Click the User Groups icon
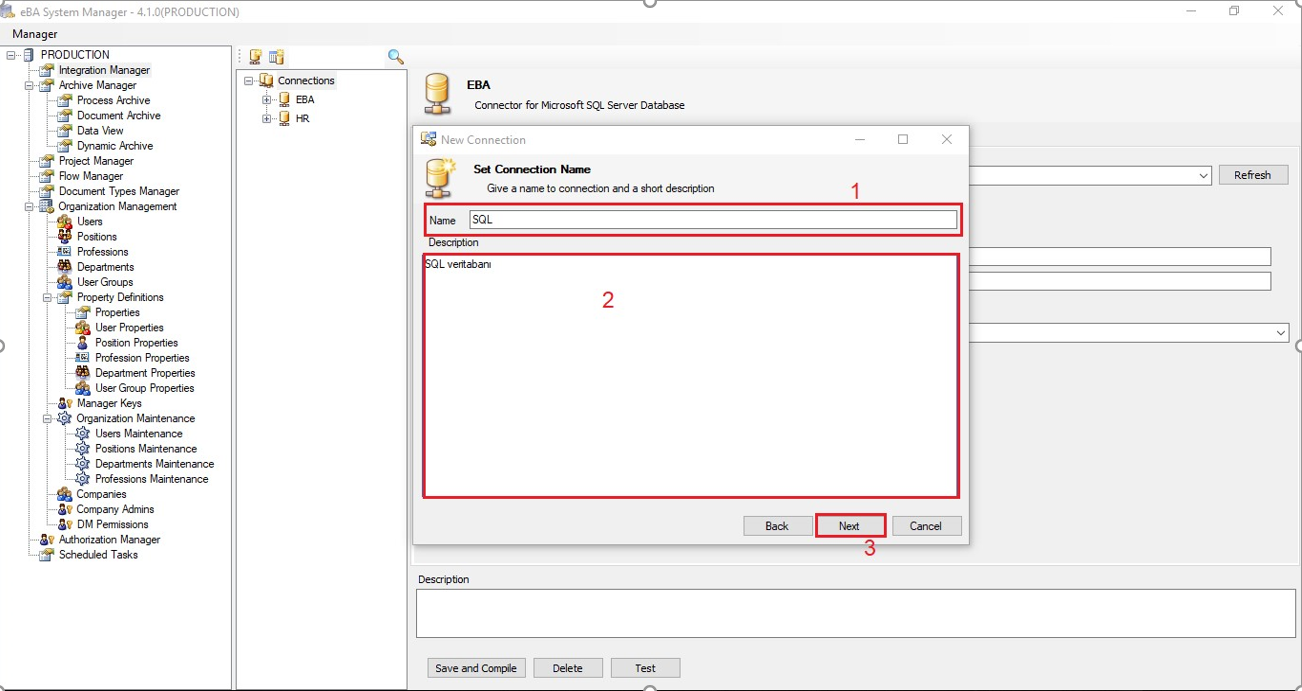Screen dimensions: 1302x691 [x=65, y=282]
